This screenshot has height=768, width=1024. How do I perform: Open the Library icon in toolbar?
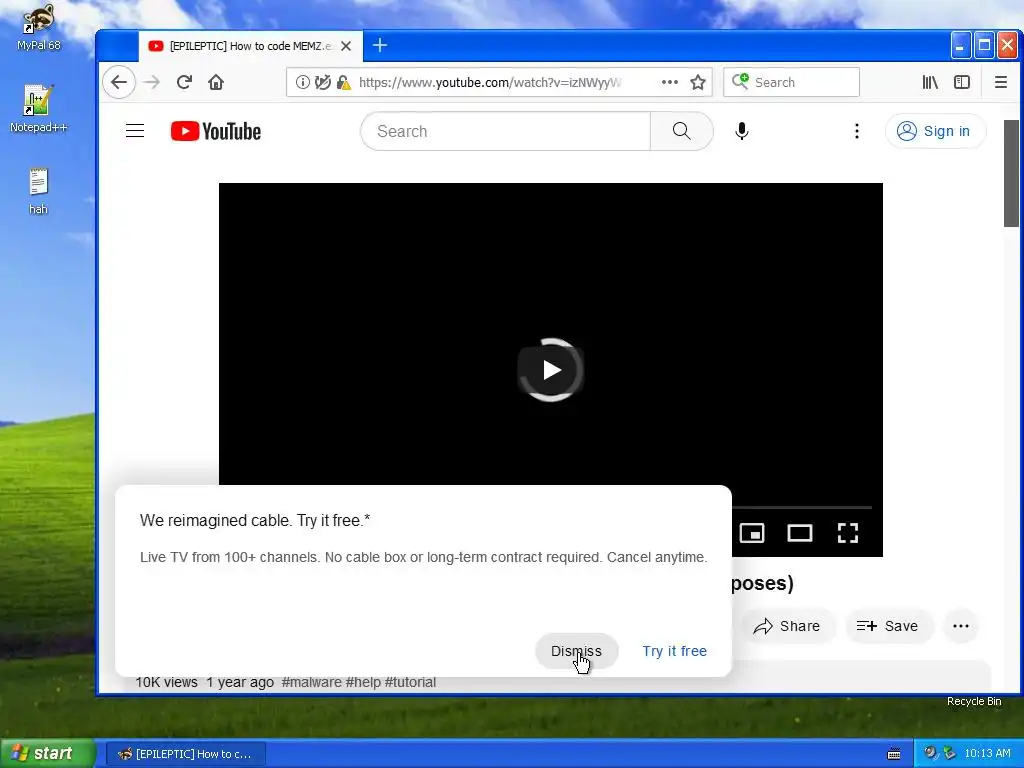pyautogui.click(x=930, y=82)
